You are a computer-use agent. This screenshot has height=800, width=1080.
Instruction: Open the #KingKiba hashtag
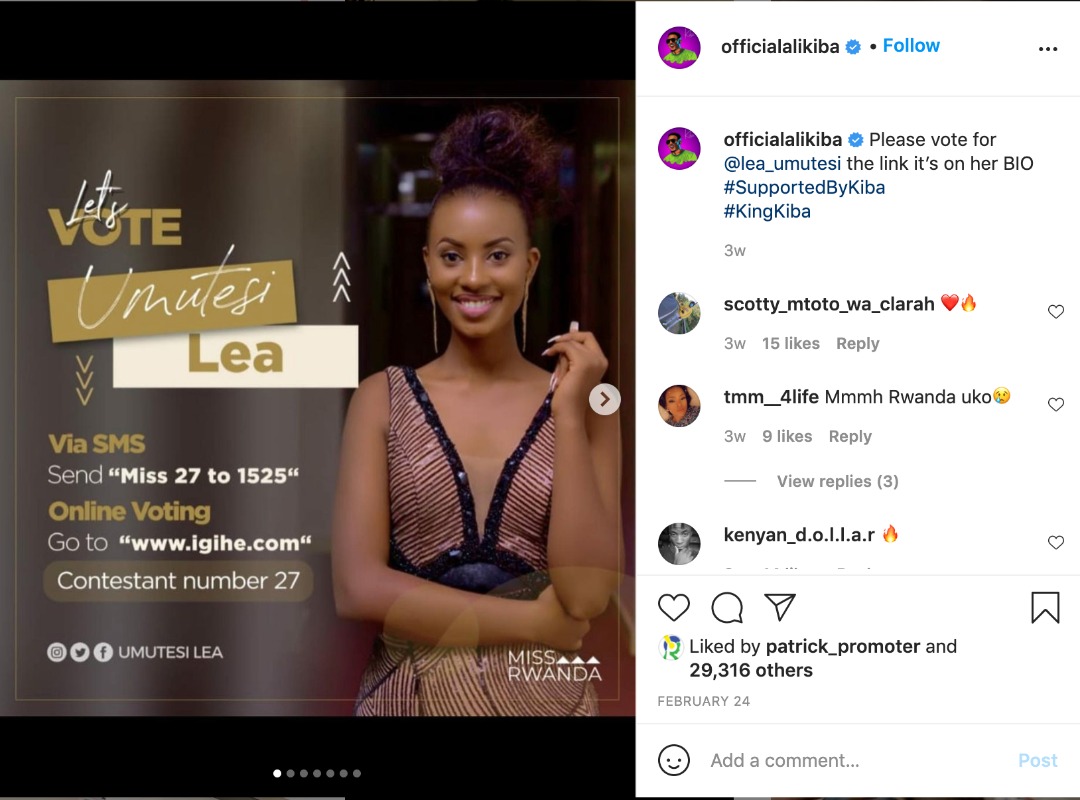pos(767,211)
